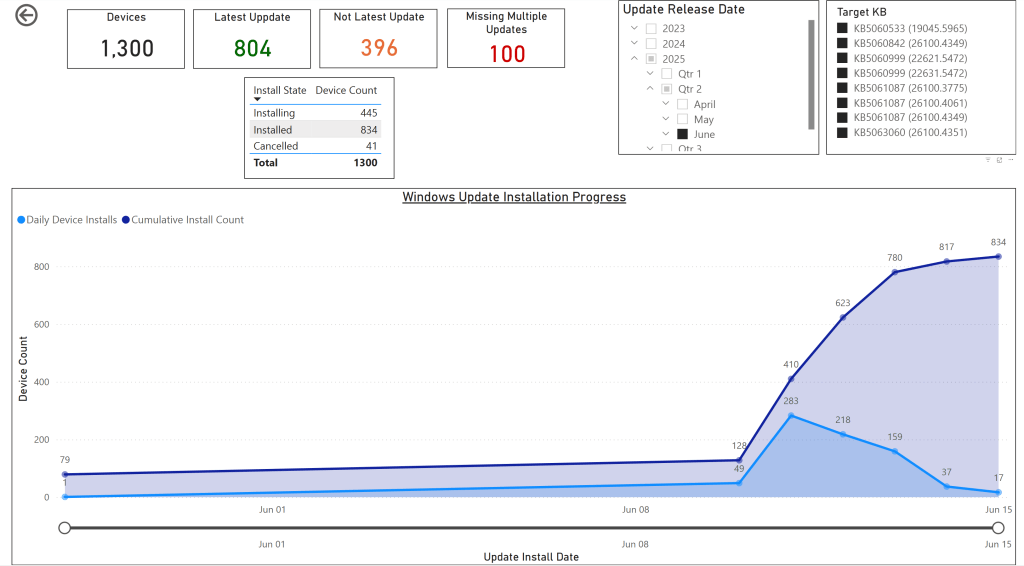
Task: Click the Not Latest Update card
Action: tap(378, 39)
